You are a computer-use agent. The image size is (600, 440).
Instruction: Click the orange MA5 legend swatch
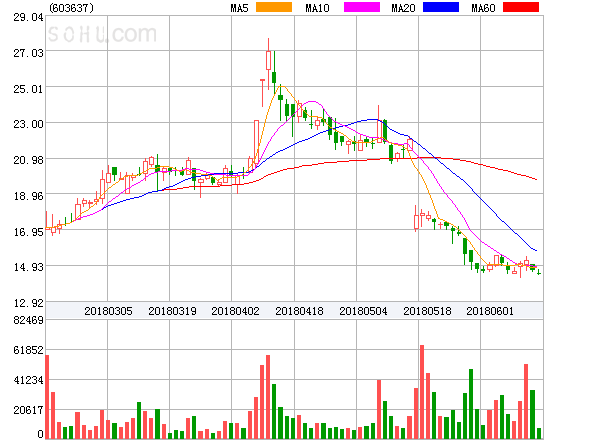click(274, 7)
